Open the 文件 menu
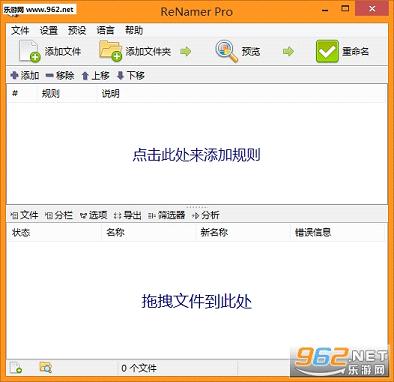 (x=20, y=31)
